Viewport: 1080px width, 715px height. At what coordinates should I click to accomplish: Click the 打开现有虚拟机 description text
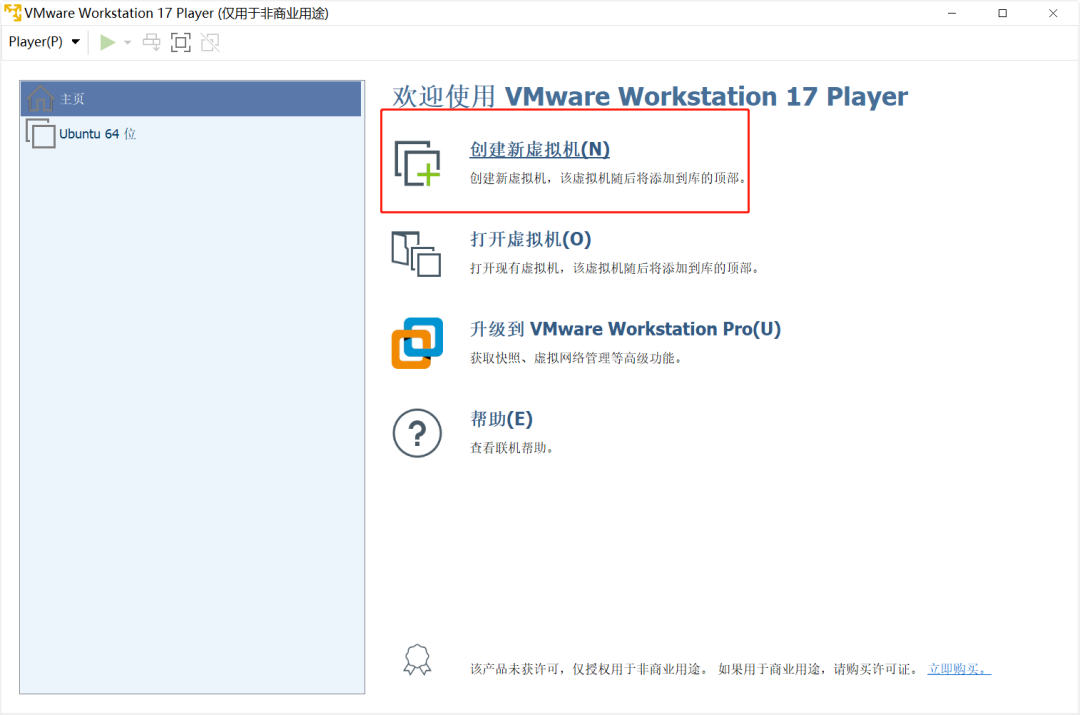pos(614,268)
